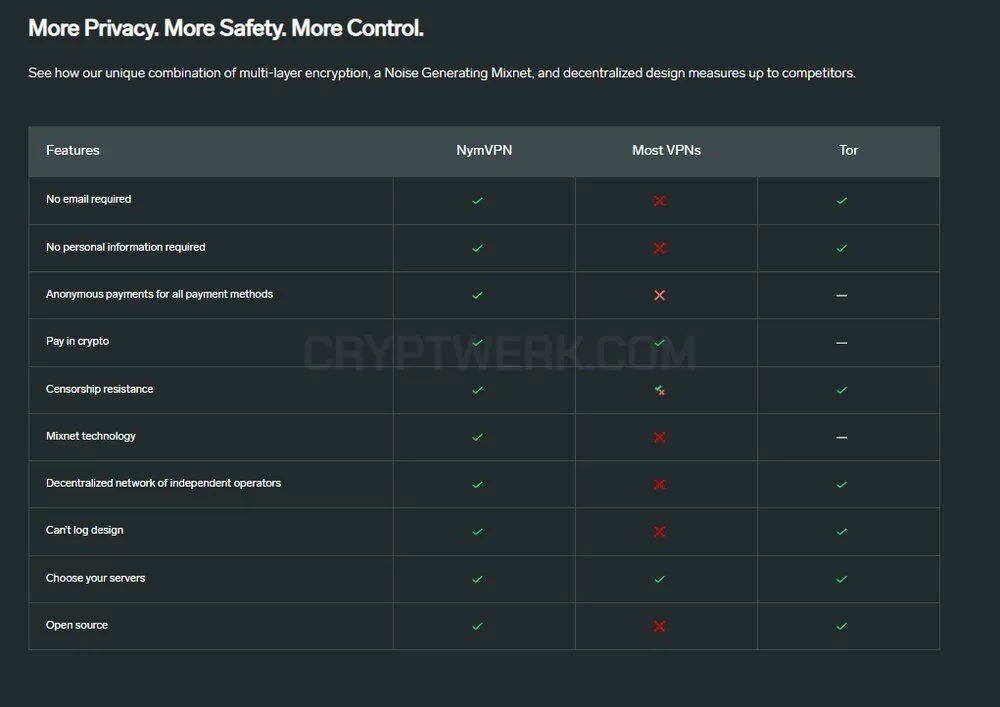Click Tor checkmark for No personal information required
This screenshot has height=707, width=1000.
842,248
